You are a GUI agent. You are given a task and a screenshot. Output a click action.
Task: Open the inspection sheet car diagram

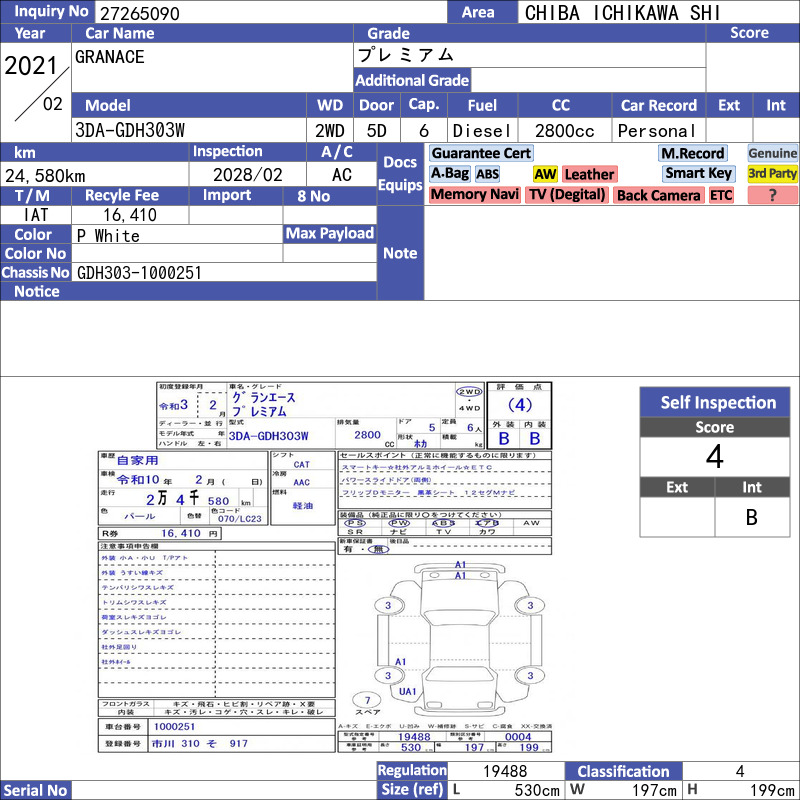(460, 638)
